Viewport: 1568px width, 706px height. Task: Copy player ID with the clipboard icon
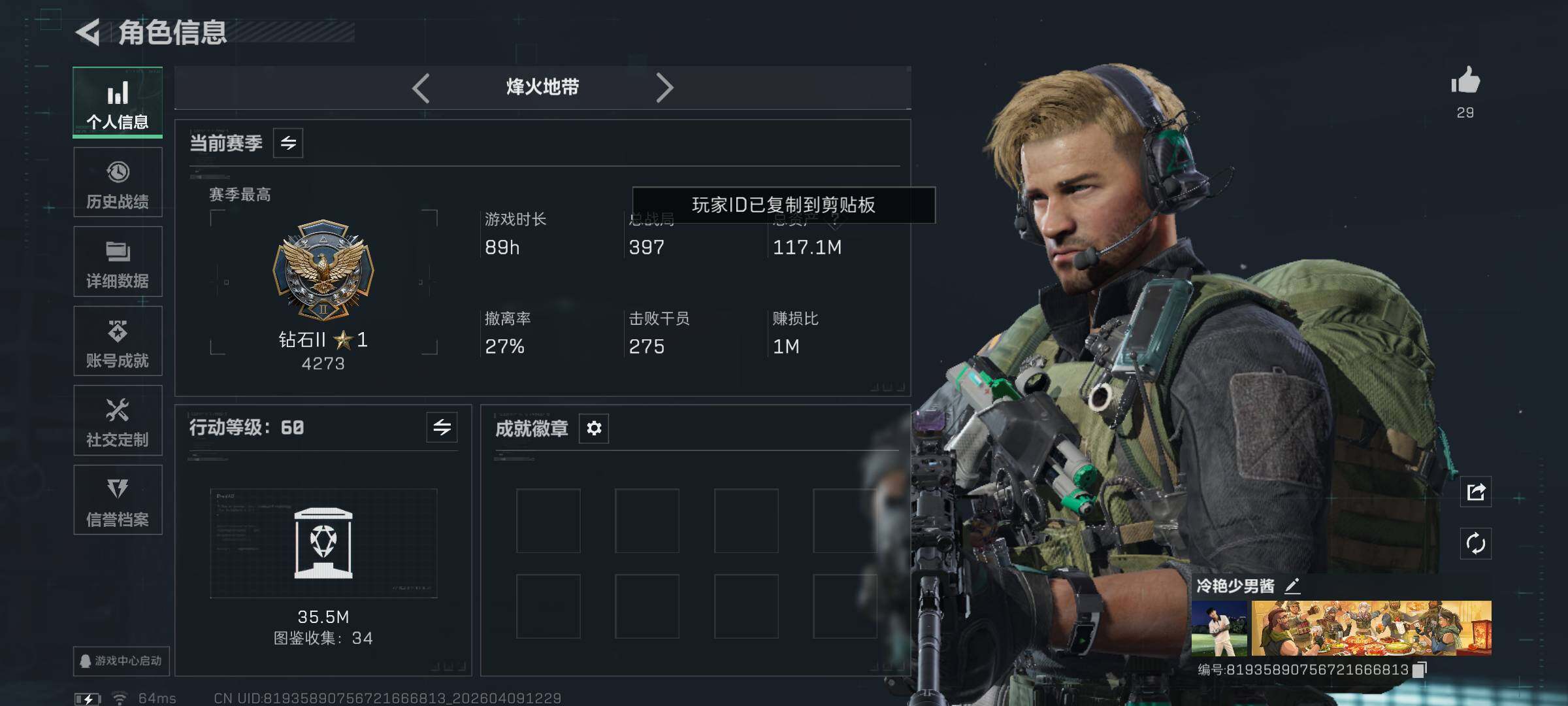pos(1420,670)
